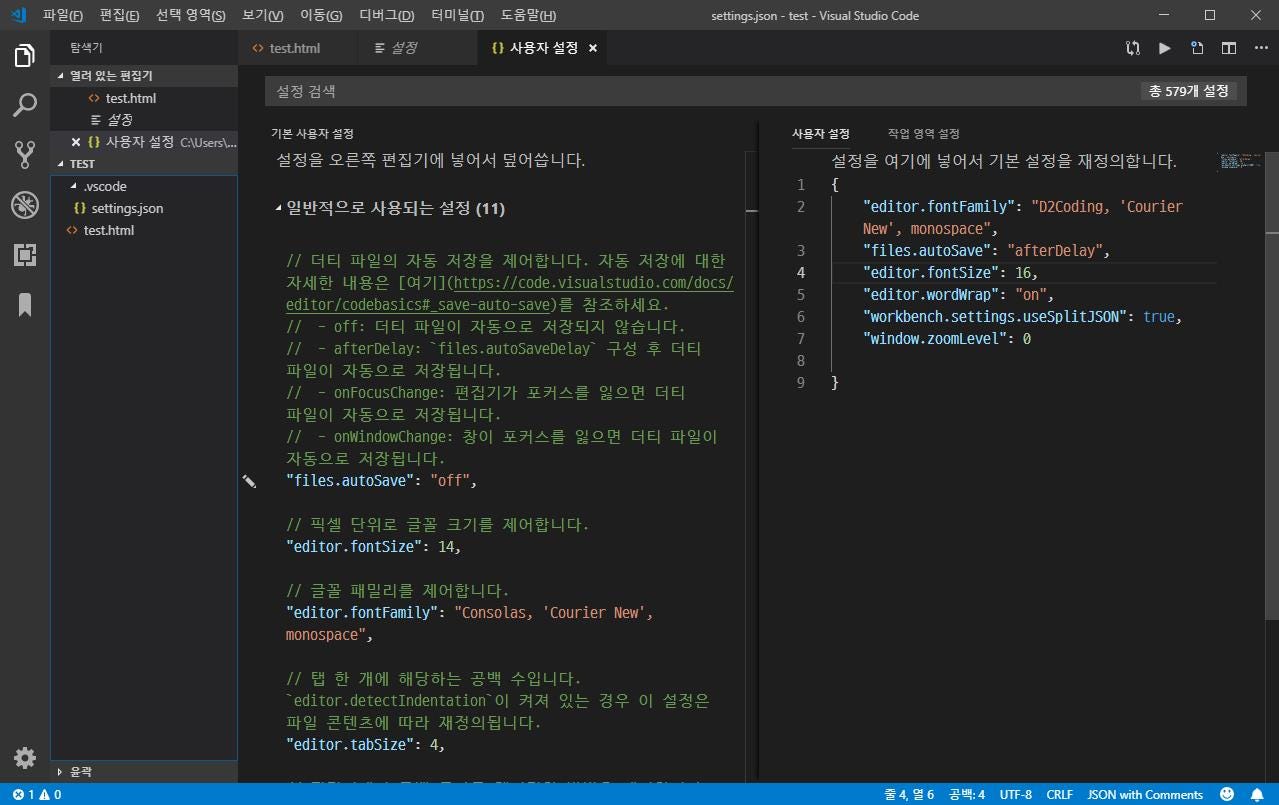Send feedback using the smiley icon
Viewport: 1279px width, 805px height.
click(1226, 794)
